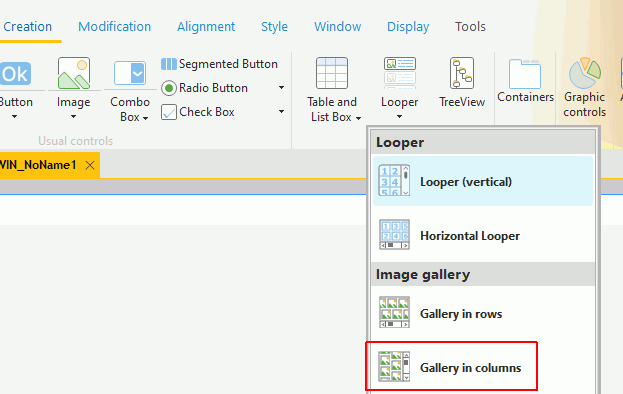The image size is (623, 394).
Task: Expand the Radio Button dropdown arrow
Action: point(281,88)
